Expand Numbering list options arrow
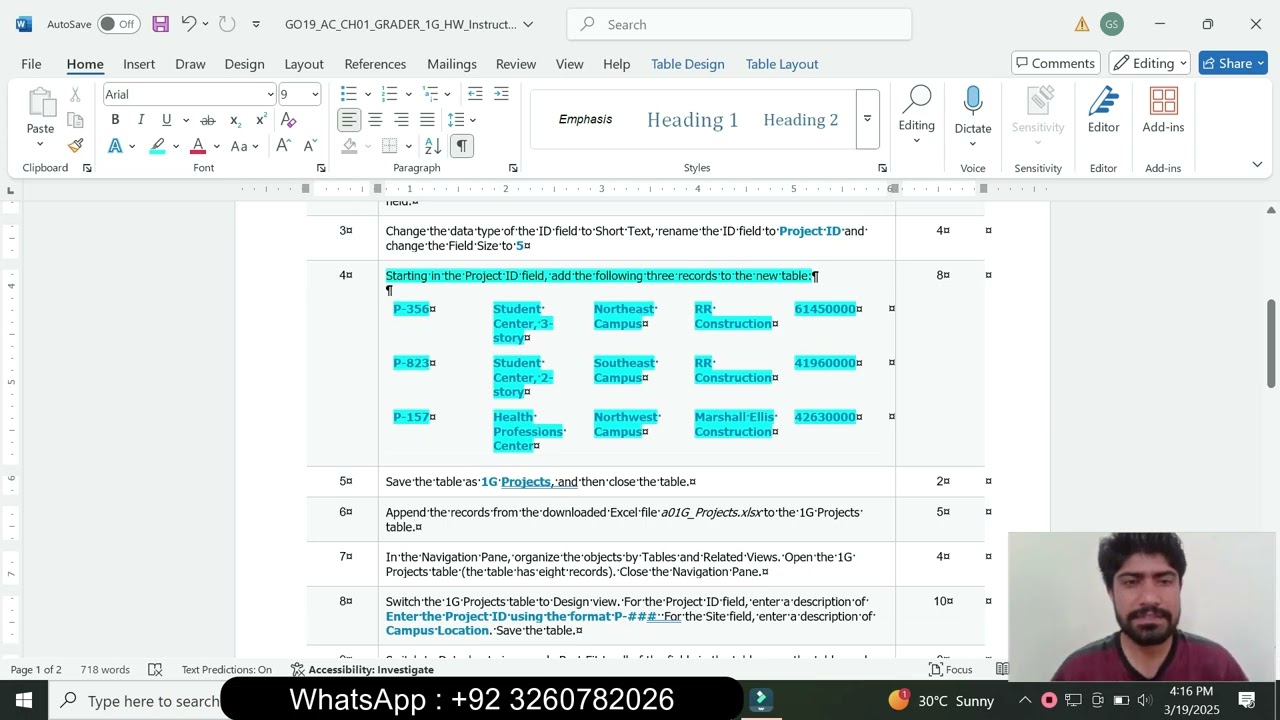Viewport: 1280px width, 720px height. pyautogui.click(x=408, y=94)
